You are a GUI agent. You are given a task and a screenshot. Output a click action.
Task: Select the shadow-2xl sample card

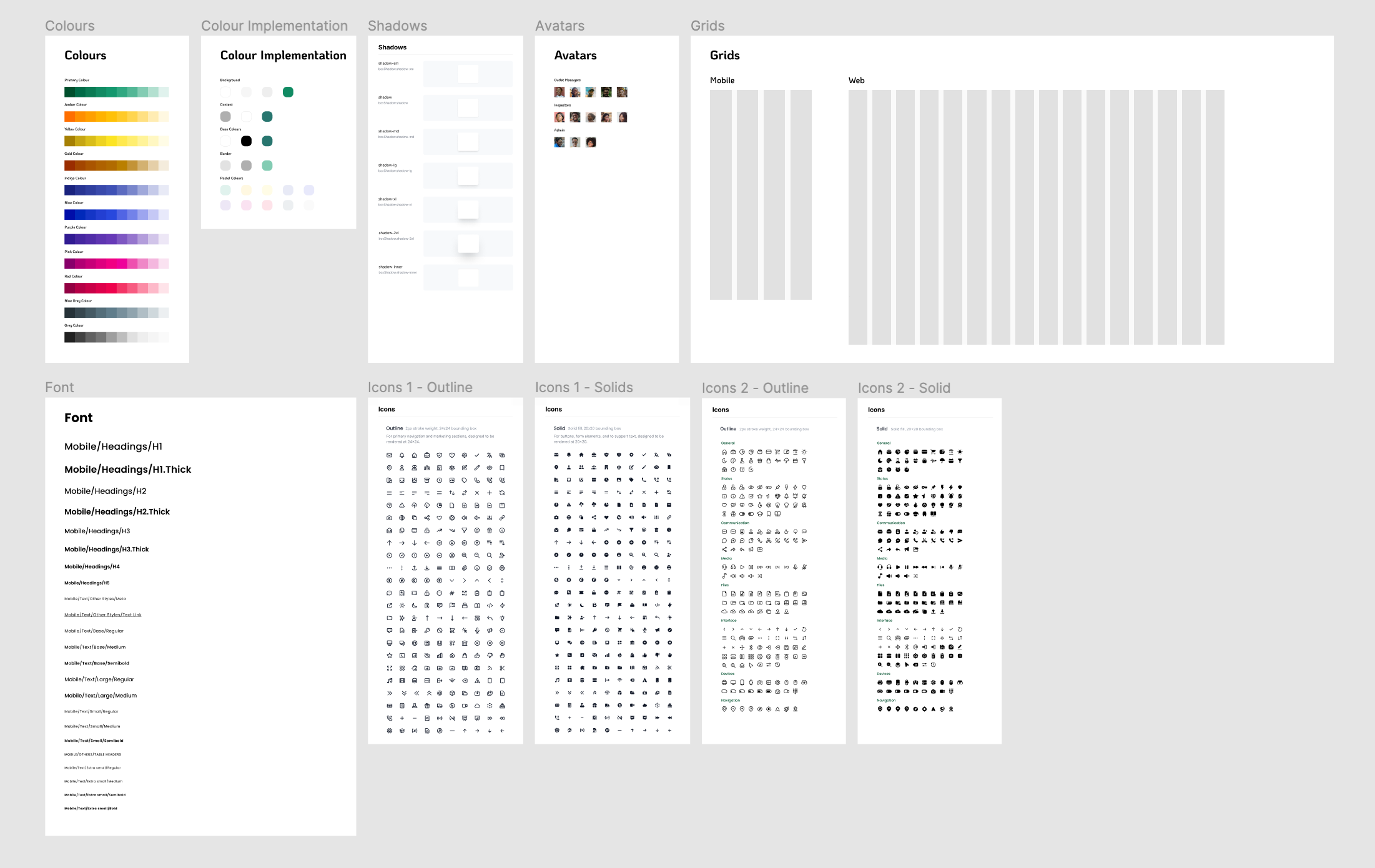pyautogui.click(x=468, y=244)
